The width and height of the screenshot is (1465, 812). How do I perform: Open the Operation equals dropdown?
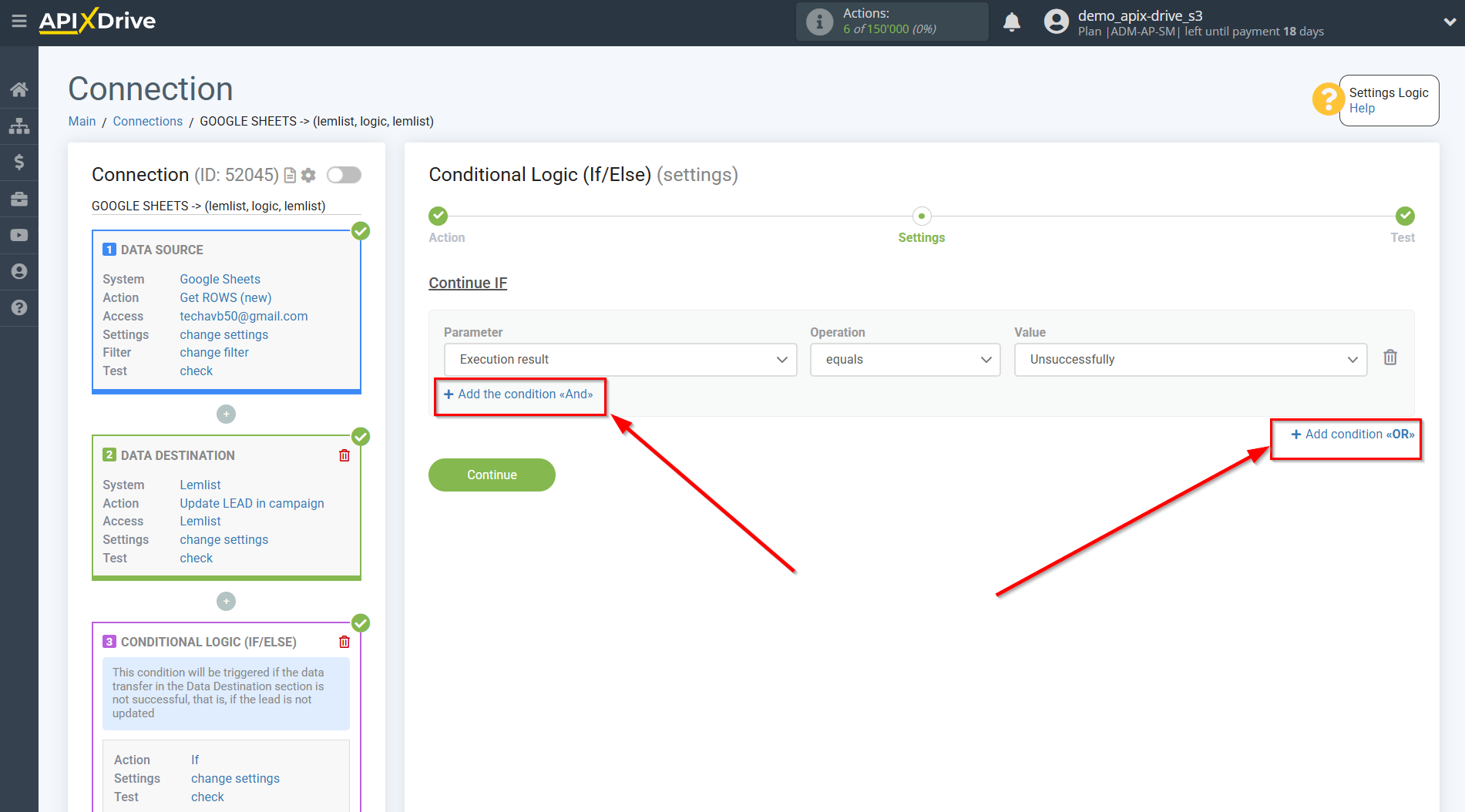(x=906, y=360)
